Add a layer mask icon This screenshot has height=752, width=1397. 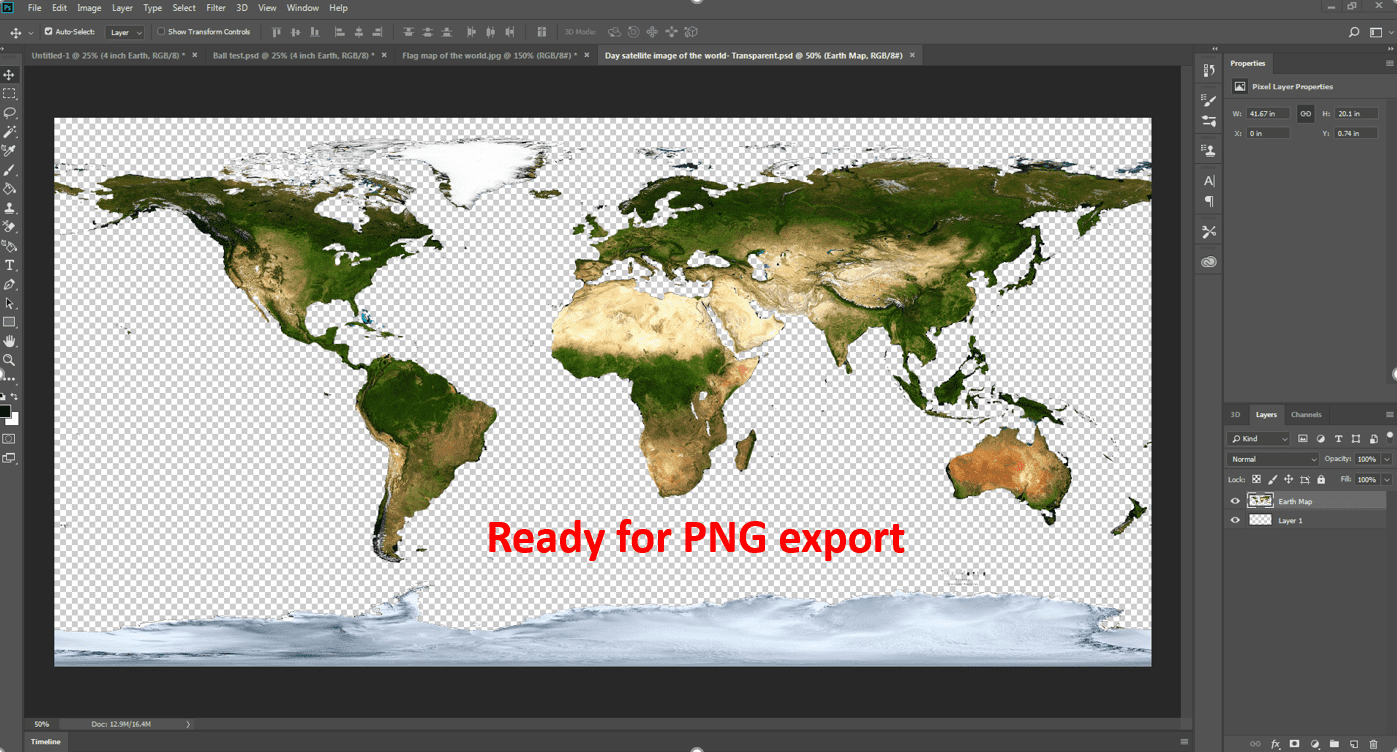tap(1294, 744)
